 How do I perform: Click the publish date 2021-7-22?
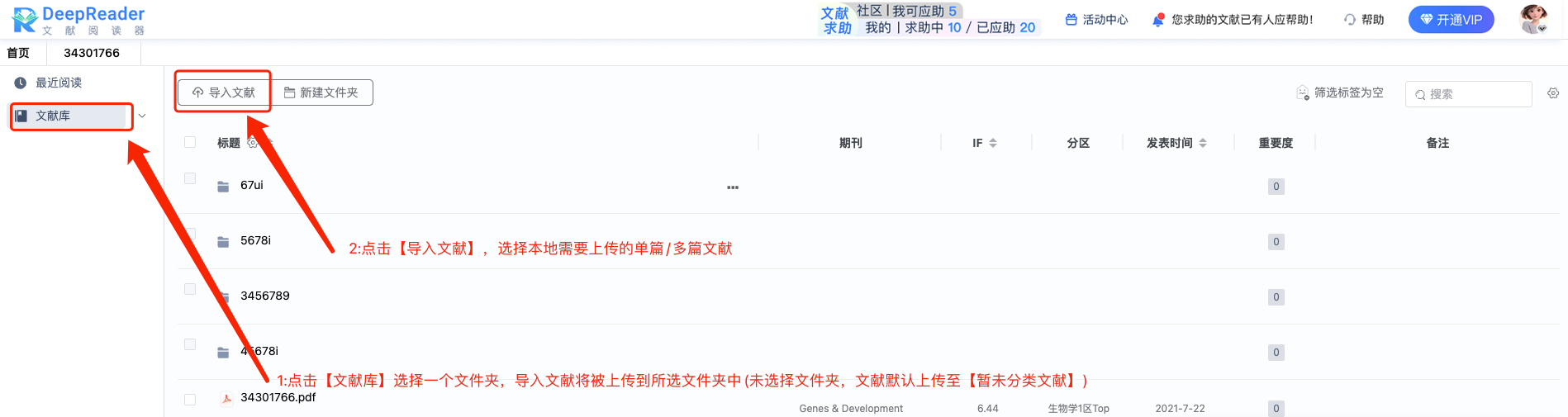(x=1180, y=408)
